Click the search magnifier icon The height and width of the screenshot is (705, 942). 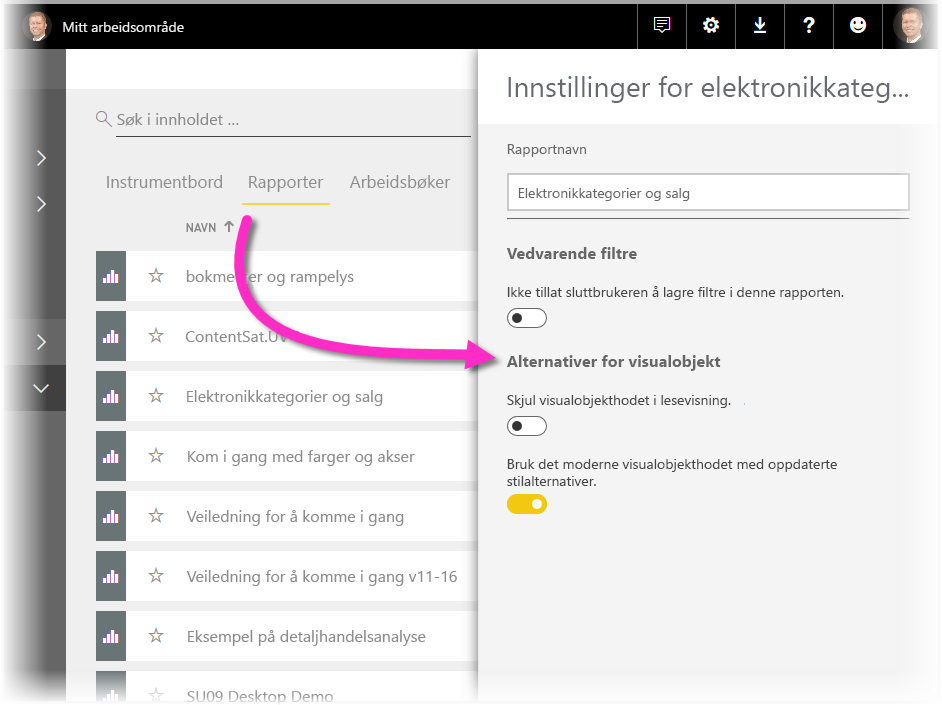(x=103, y=119)
